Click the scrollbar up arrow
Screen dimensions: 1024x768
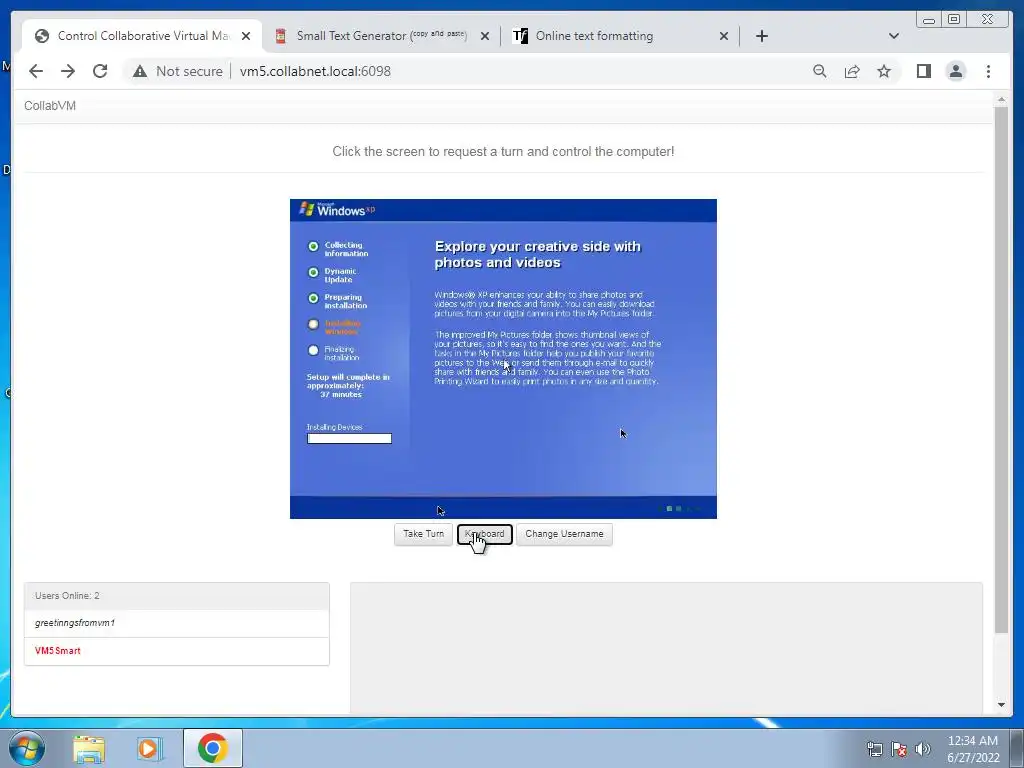click(1001, 99)
